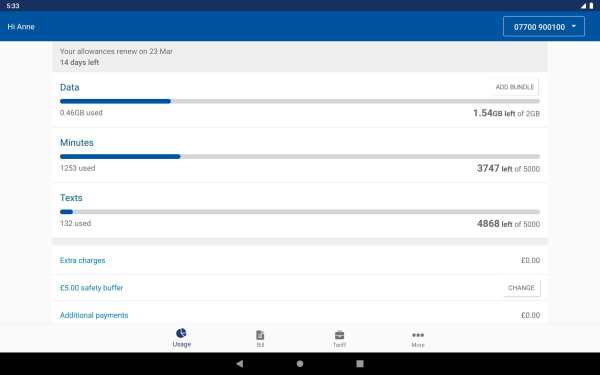Tap the Texts usage progress bar
This screenshot has width=600, height=375.
point(300,212)
